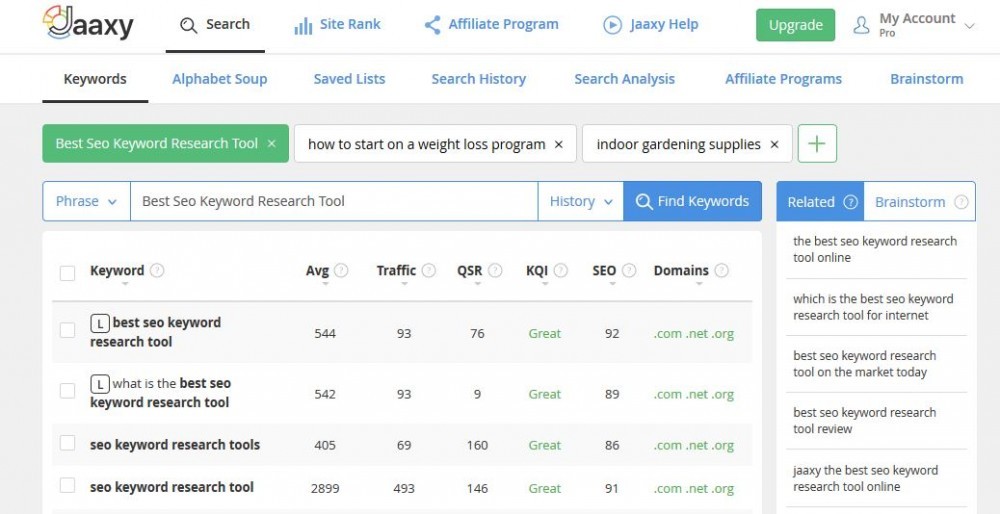This screenshot has width=1000, height=514.
Task: Sort by KQI column arrow
Action: pyautogui.click(x=545, y=284)
